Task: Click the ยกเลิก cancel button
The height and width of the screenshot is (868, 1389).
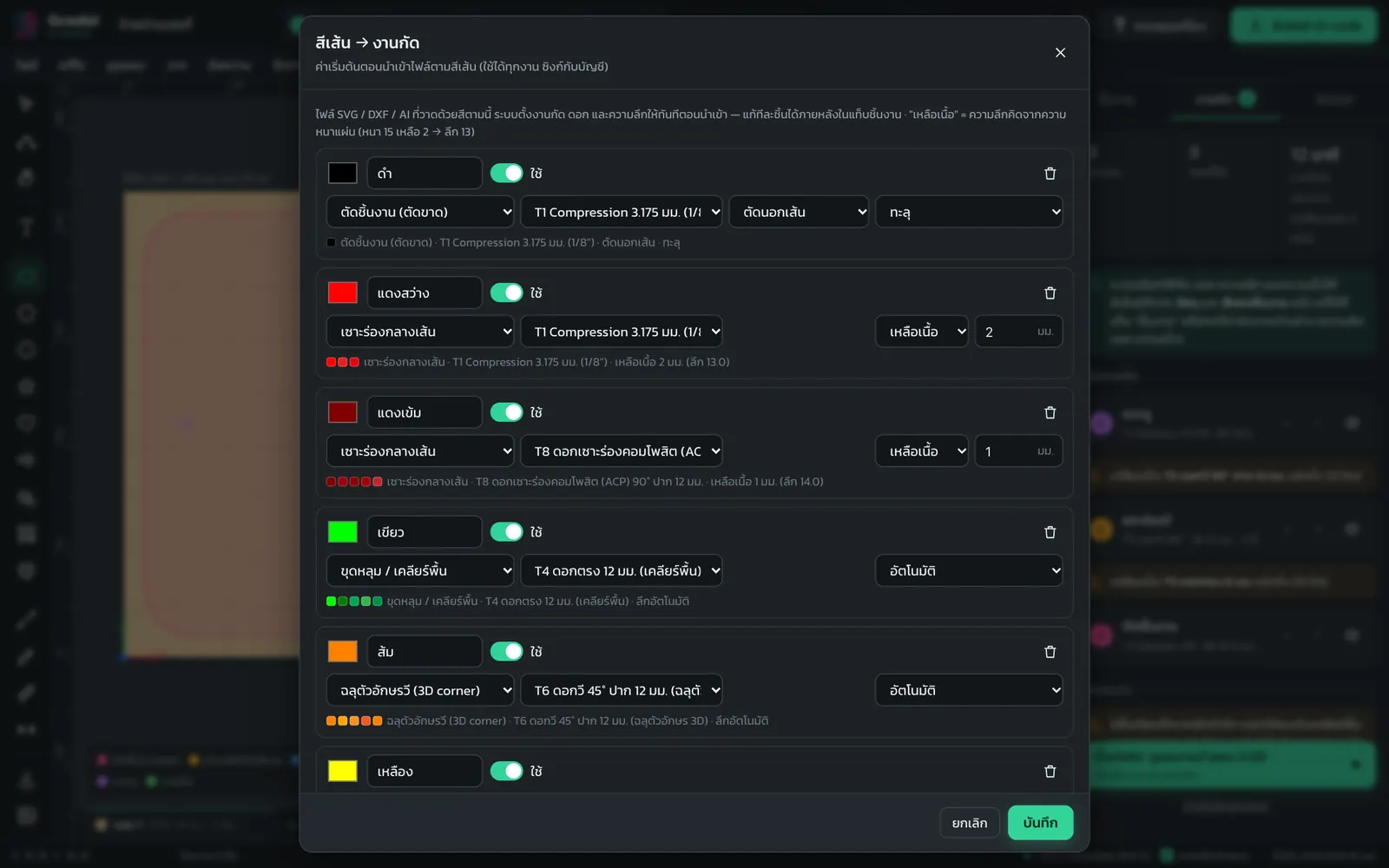Action: click(970, 823)
